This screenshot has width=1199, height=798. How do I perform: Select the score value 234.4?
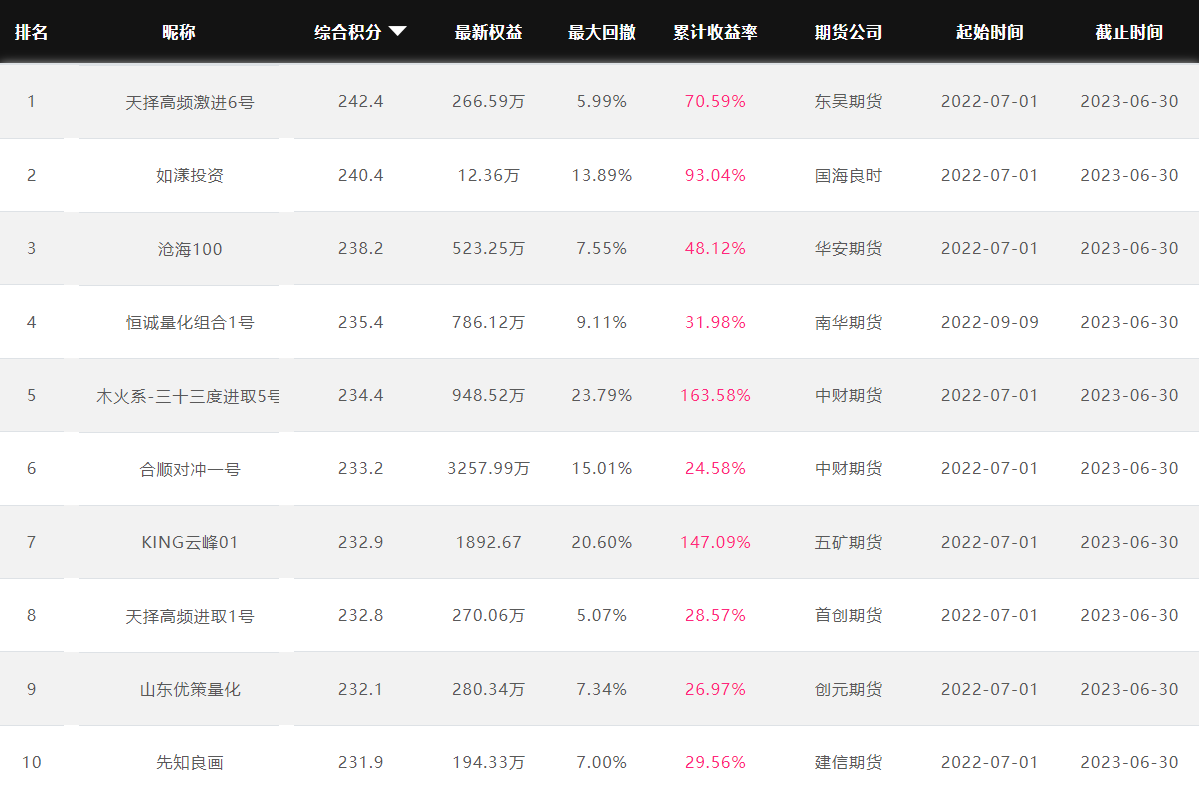tap(361, 395)
